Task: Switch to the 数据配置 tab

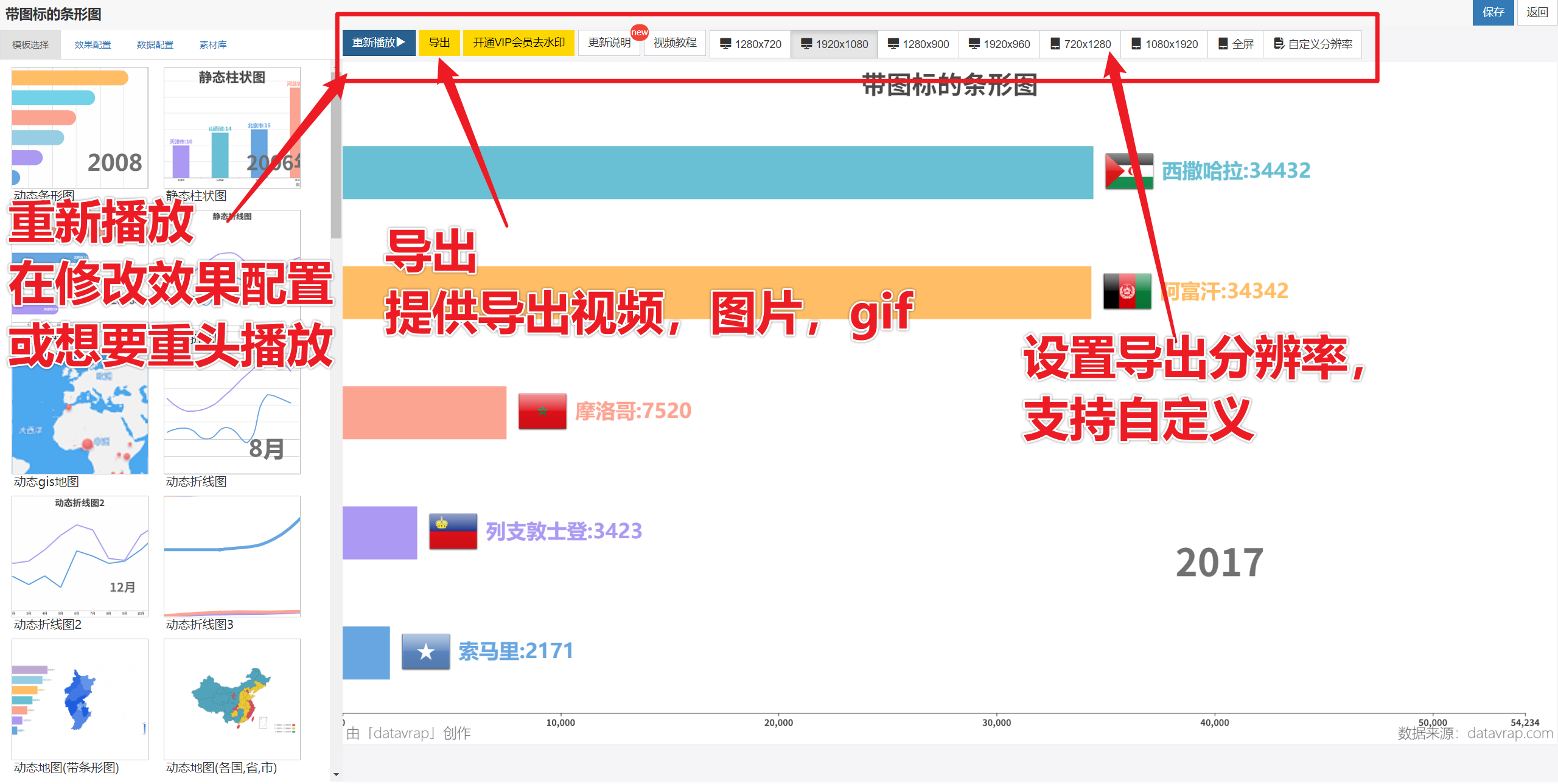Action: (155, 44)
